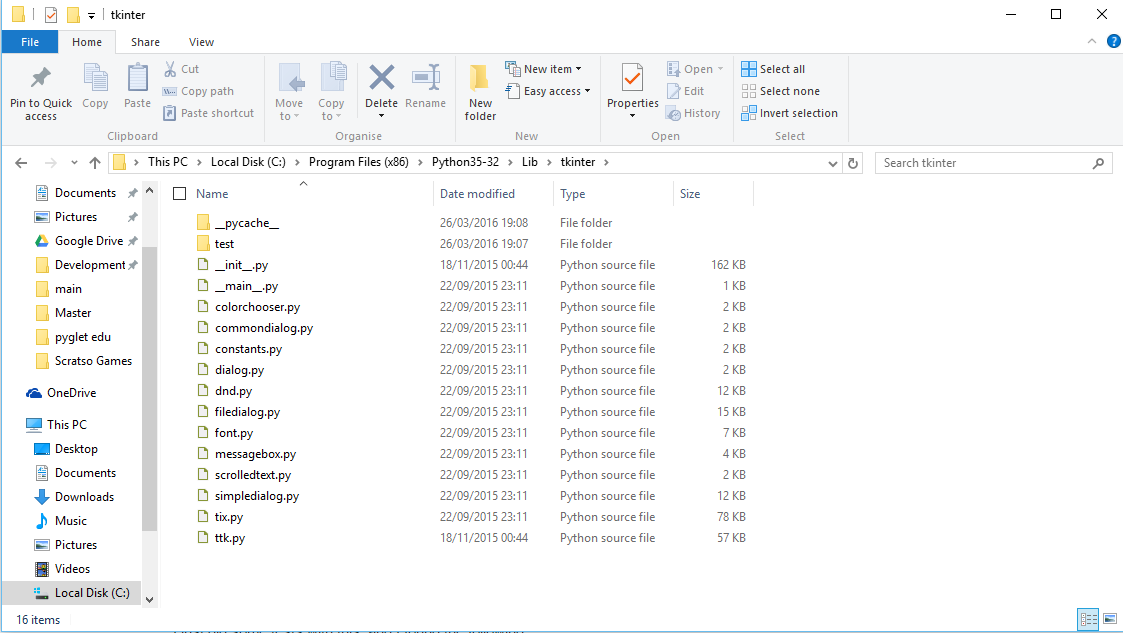Click the Copy ribbon button
Image resolution: width=1123 pixels, height=633 pixels.
click(x=95, y=87)
